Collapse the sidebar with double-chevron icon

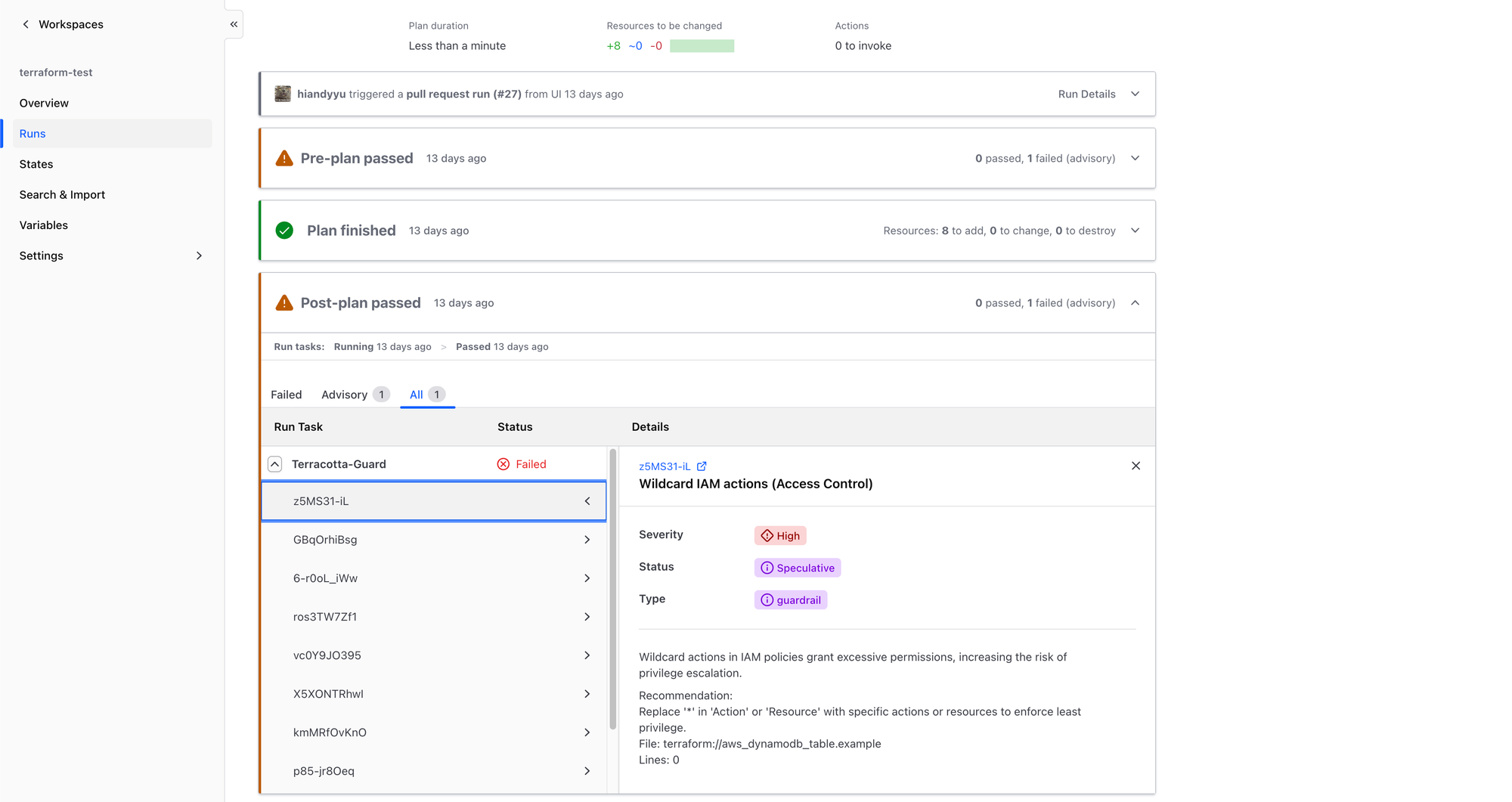click(x=234, y=24)
